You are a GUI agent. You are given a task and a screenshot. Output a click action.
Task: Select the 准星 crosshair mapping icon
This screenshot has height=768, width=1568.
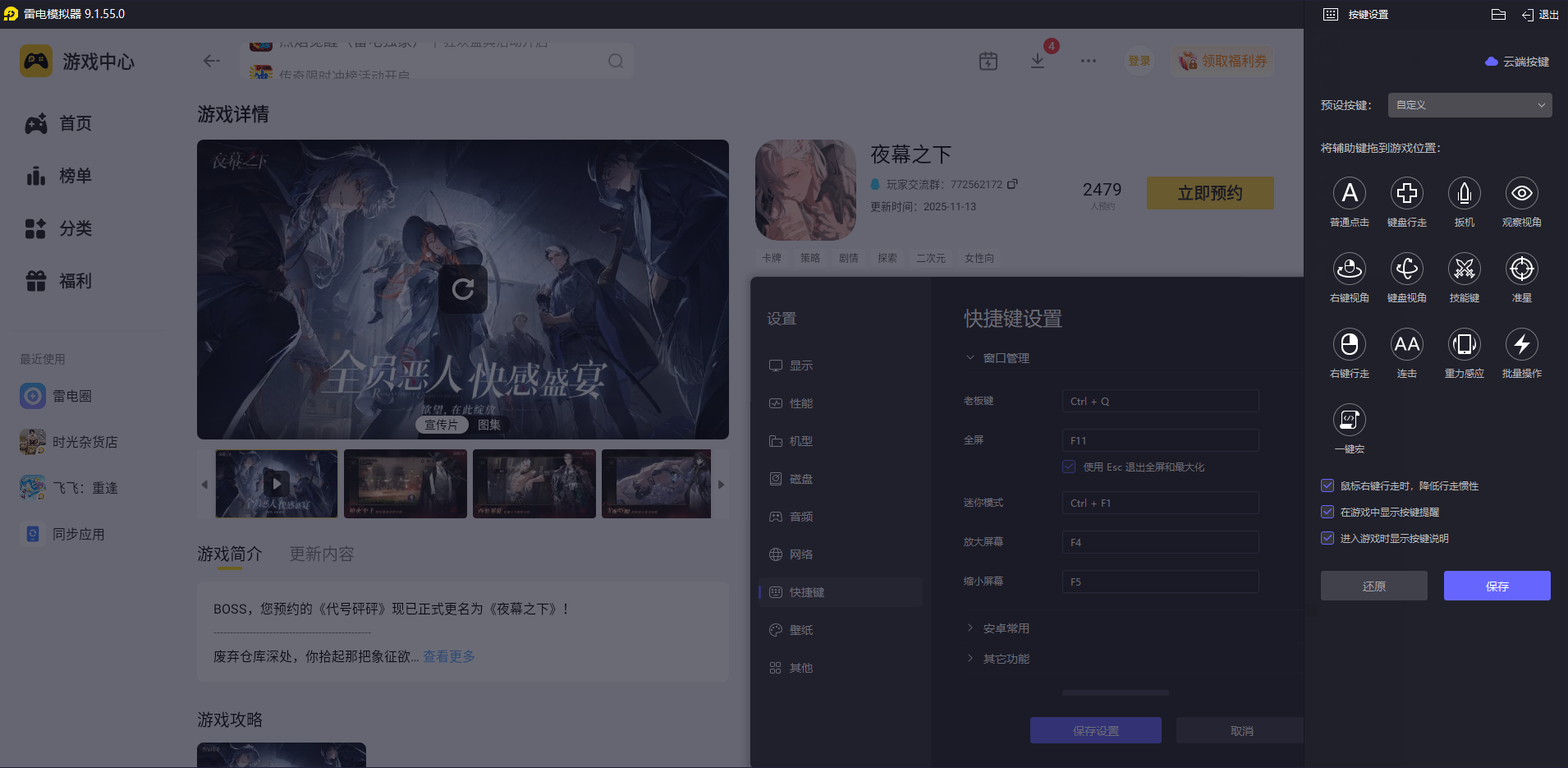click(x=1521, y=269)
